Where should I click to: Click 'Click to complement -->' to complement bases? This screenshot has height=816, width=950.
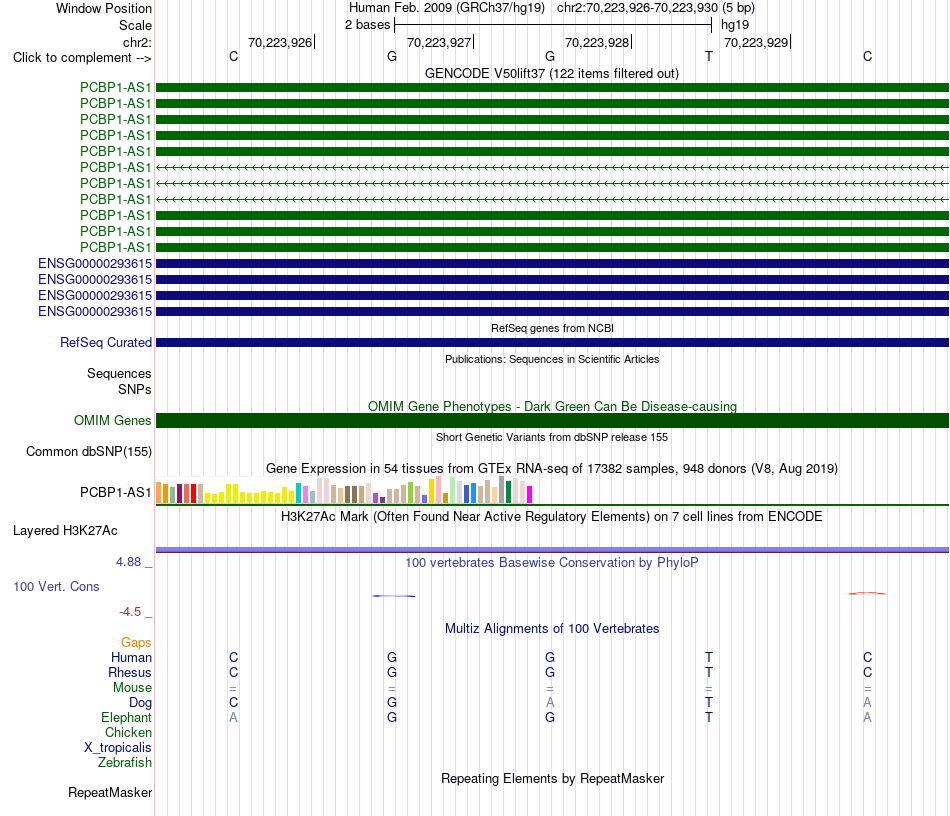pyautogui.click(x=82, y=58)
